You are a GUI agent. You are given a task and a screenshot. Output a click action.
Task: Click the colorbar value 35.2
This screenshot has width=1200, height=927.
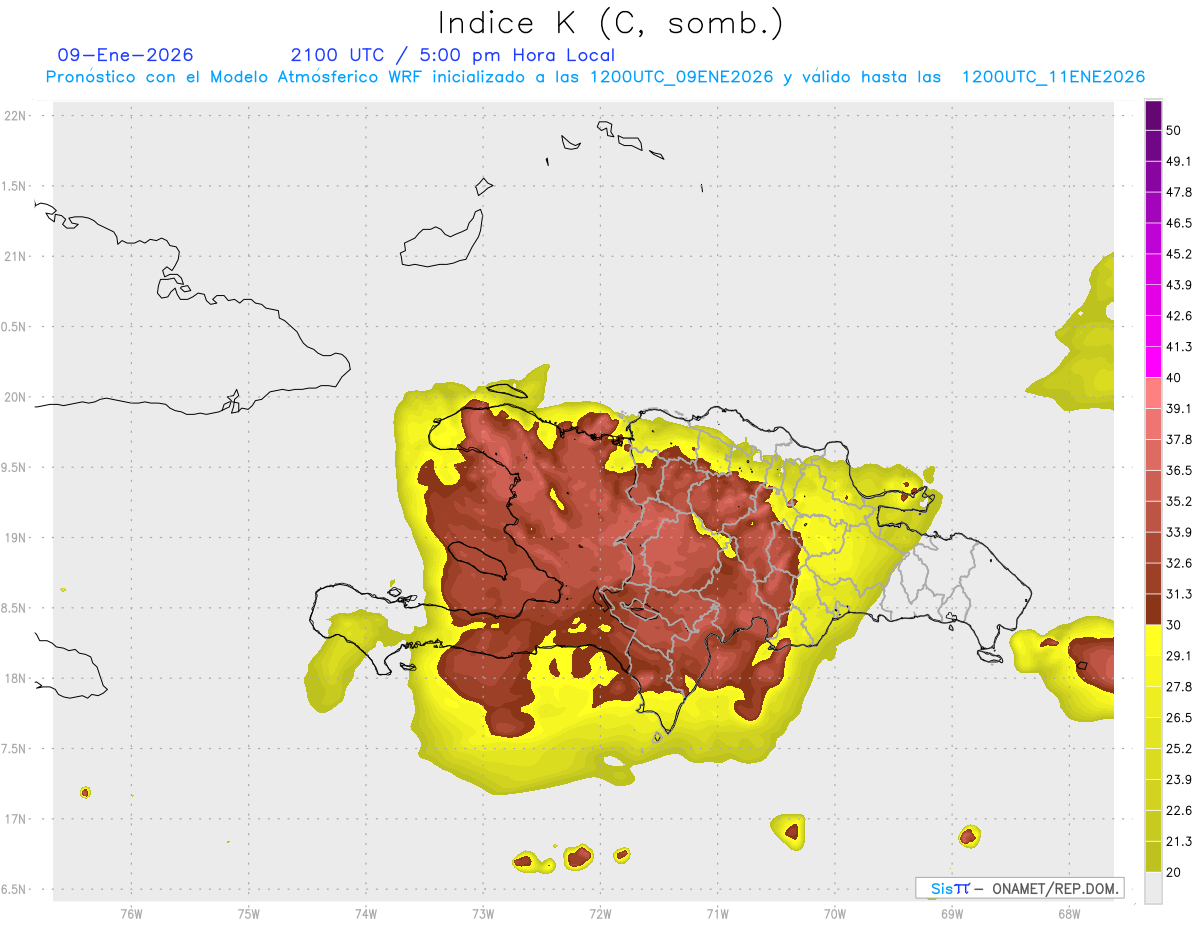(x=1178, y=501)
